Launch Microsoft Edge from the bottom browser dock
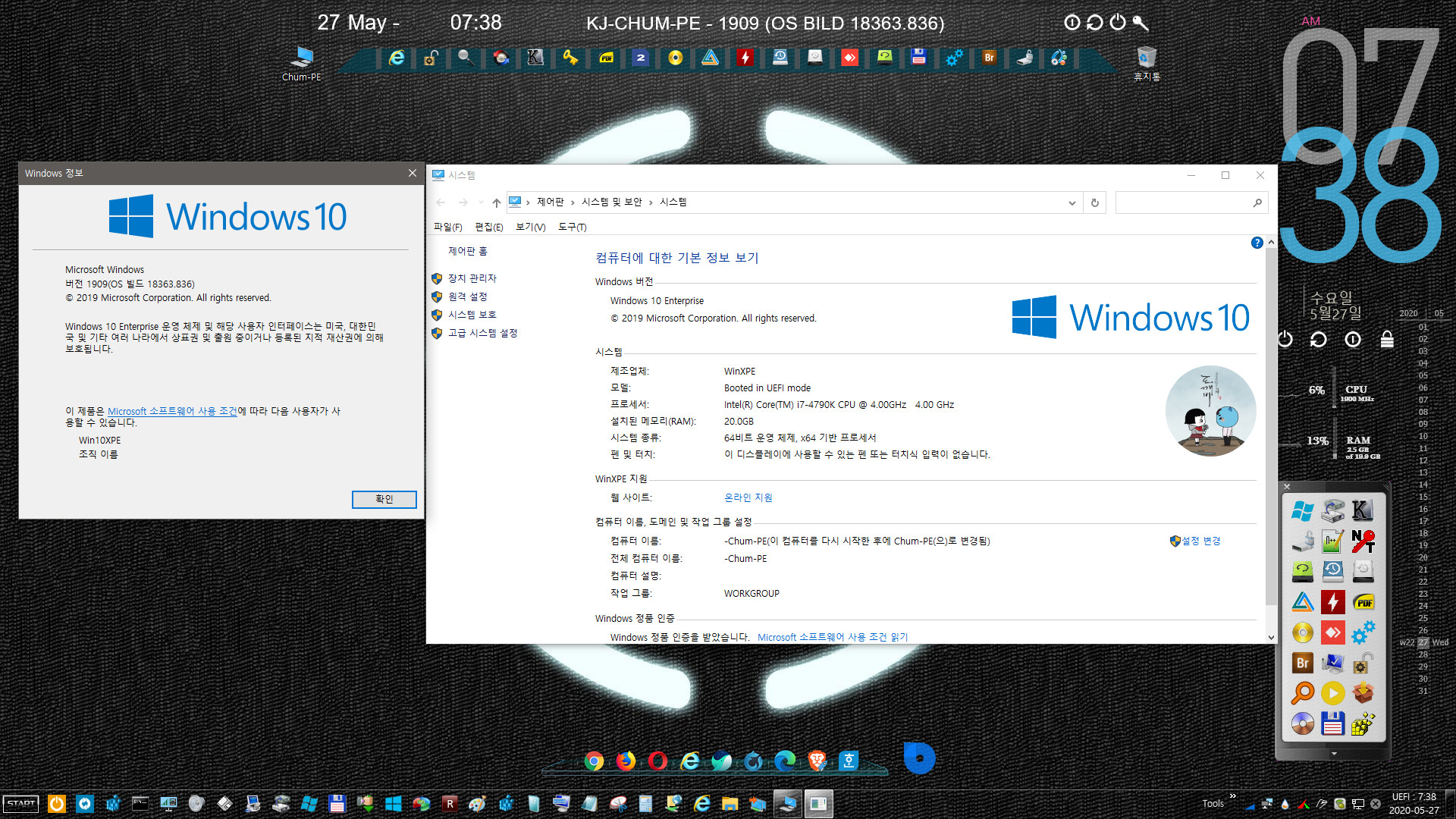 785,761
